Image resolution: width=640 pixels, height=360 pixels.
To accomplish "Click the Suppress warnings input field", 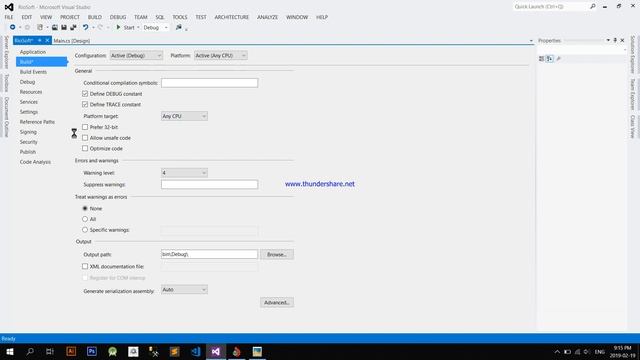I will [209, 184].
